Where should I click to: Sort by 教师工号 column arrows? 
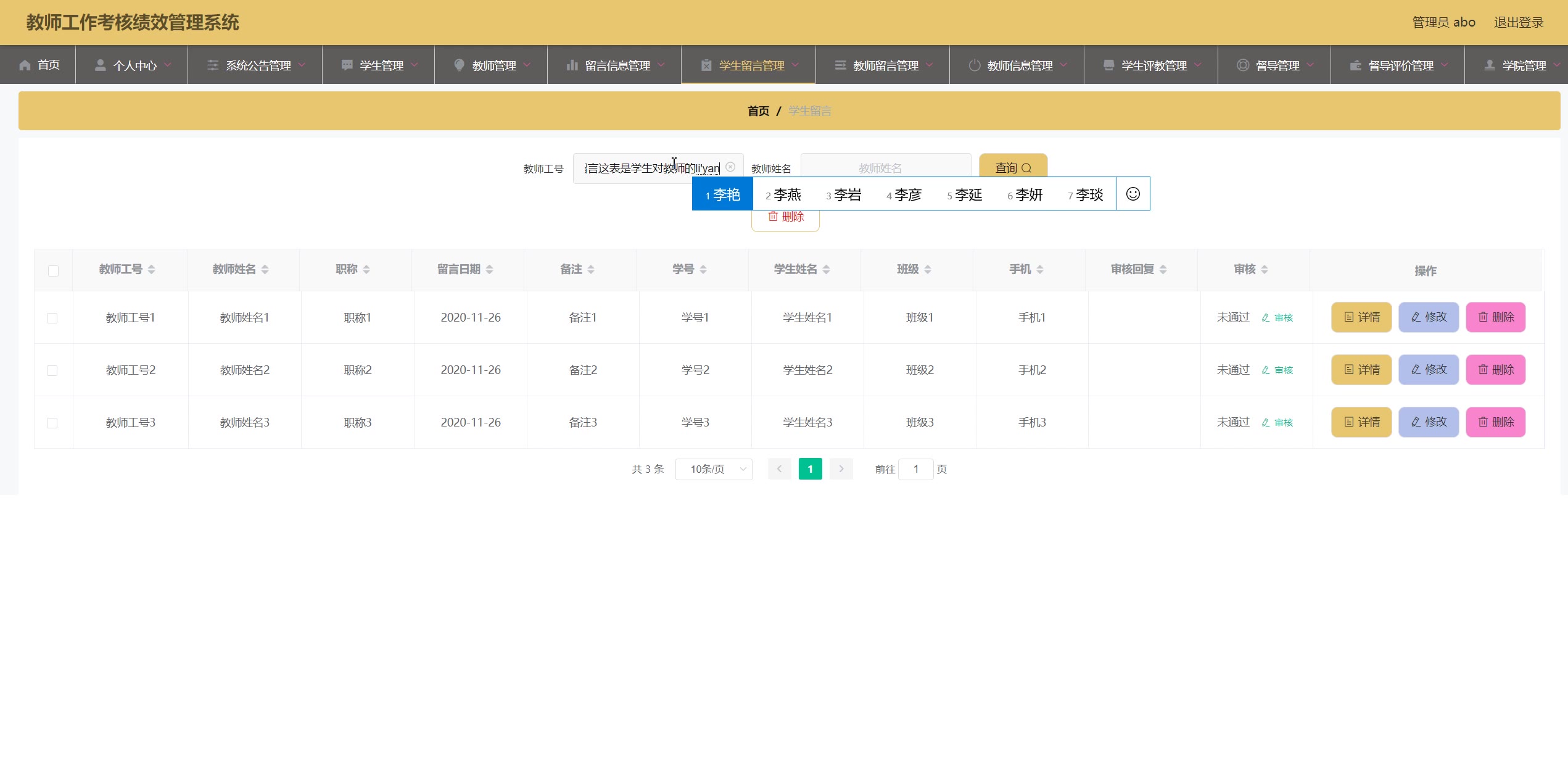151,269
